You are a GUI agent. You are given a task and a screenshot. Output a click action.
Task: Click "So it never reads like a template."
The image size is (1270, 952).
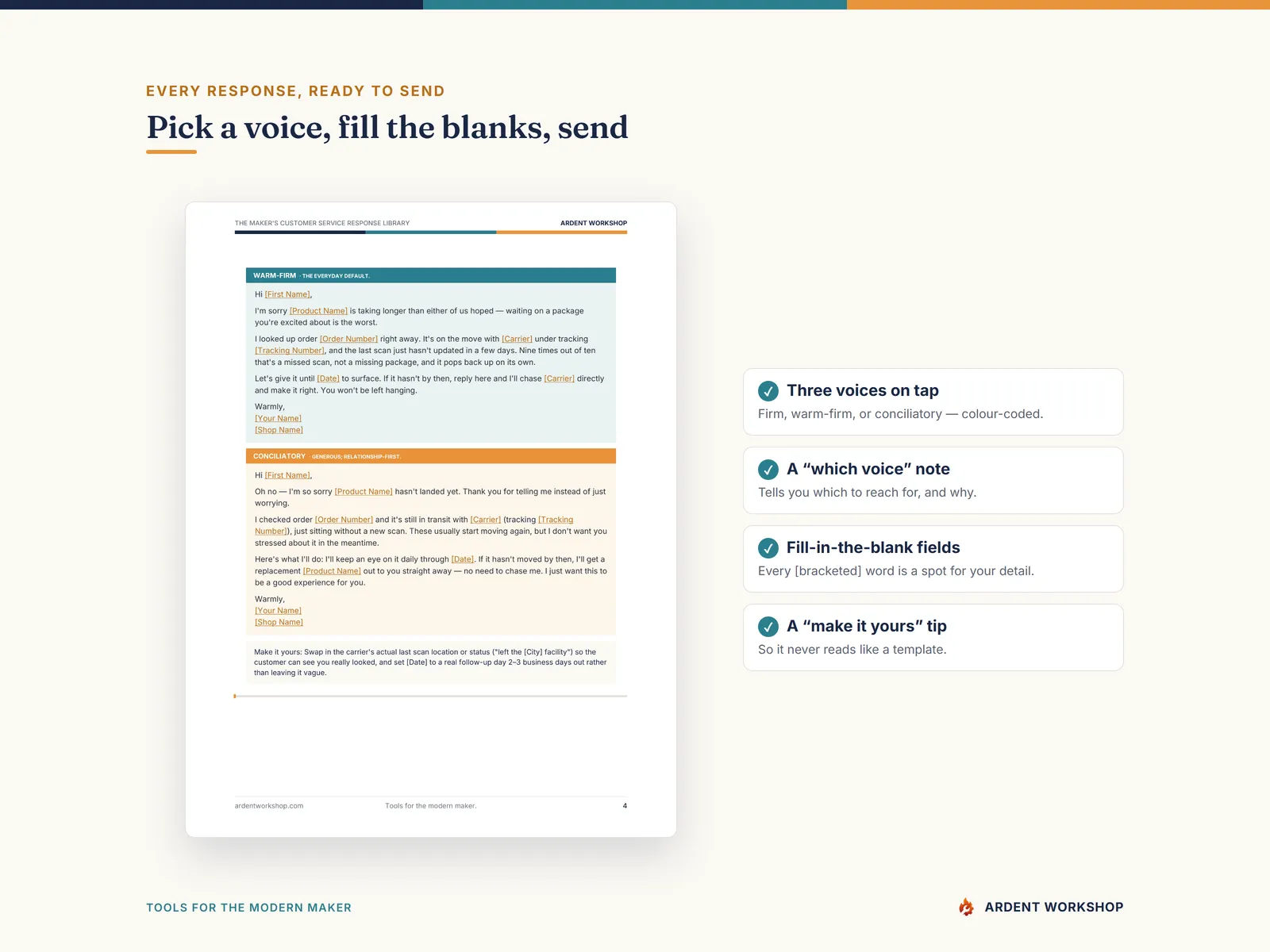point(852,650)
